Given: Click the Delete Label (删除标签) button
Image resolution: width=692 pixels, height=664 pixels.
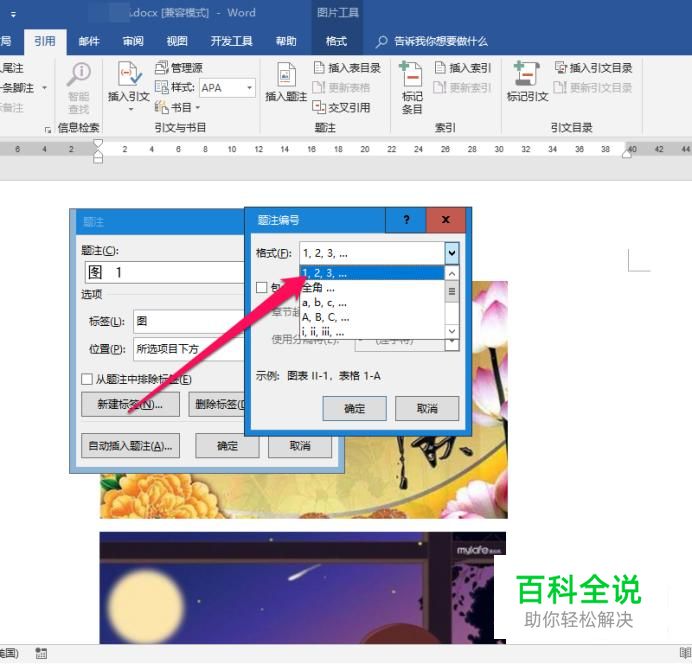Looking at the screenshot, I should tap(217, 404).
